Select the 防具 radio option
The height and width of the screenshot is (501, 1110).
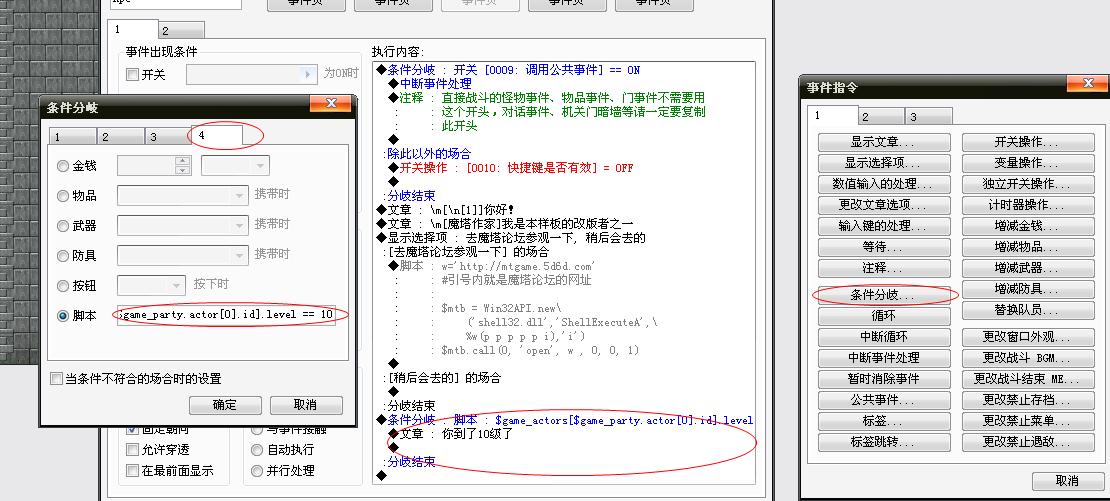pyautogui.click(x=63, y=255)
